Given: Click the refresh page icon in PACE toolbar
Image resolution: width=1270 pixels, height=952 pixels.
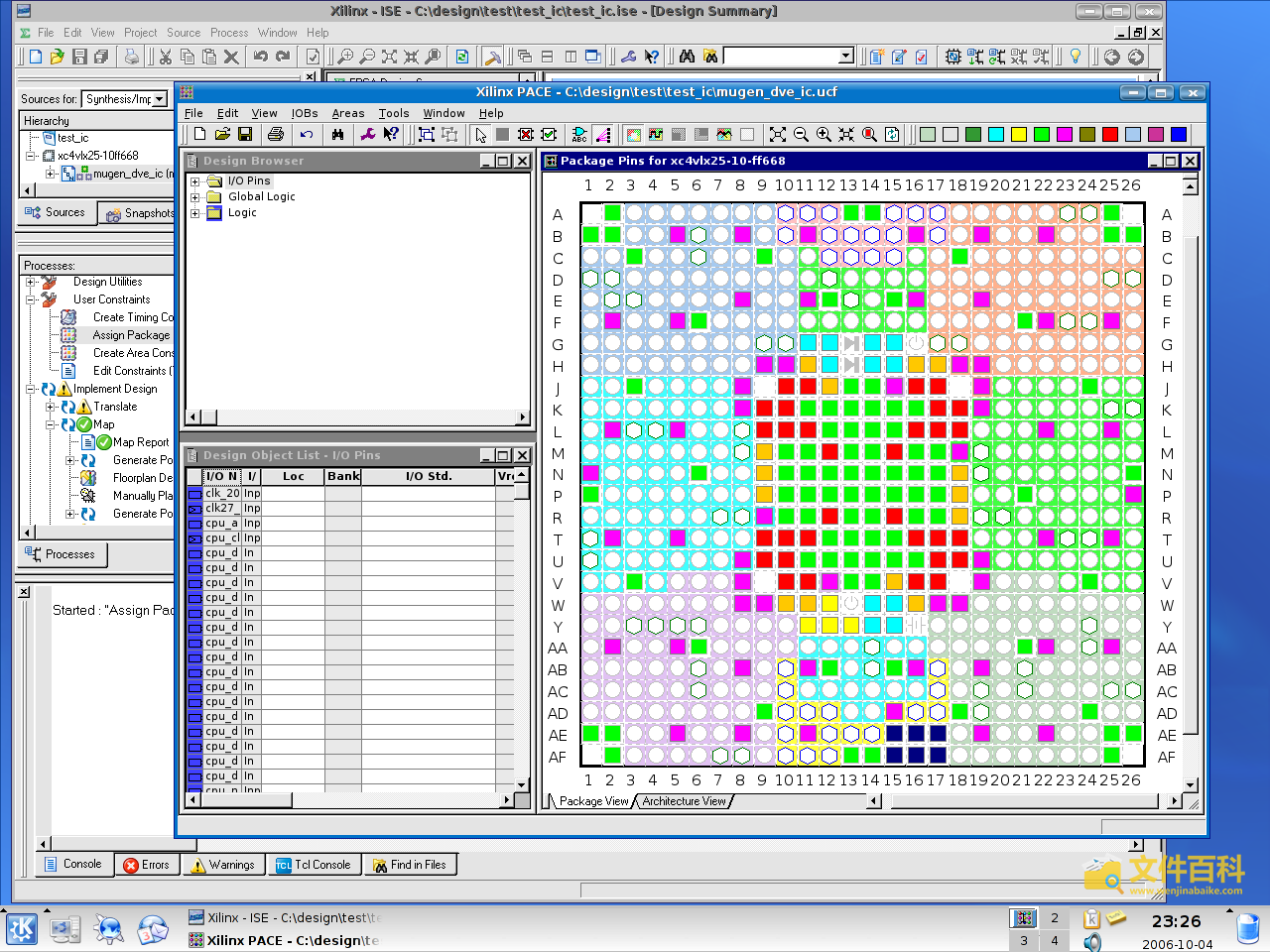Looking at the screenshot, I should (x=892, y=134).
